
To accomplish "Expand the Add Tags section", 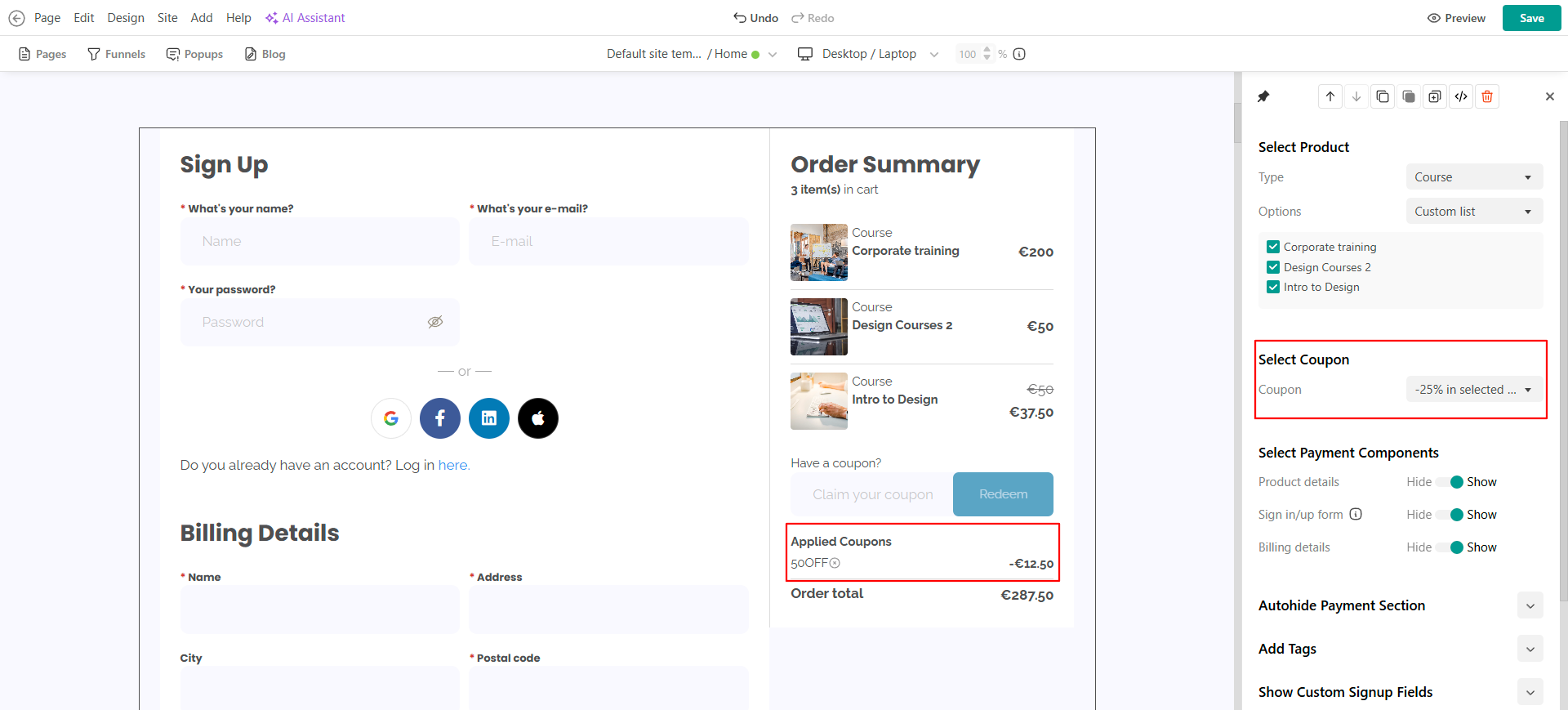I will pos(1530,649).
